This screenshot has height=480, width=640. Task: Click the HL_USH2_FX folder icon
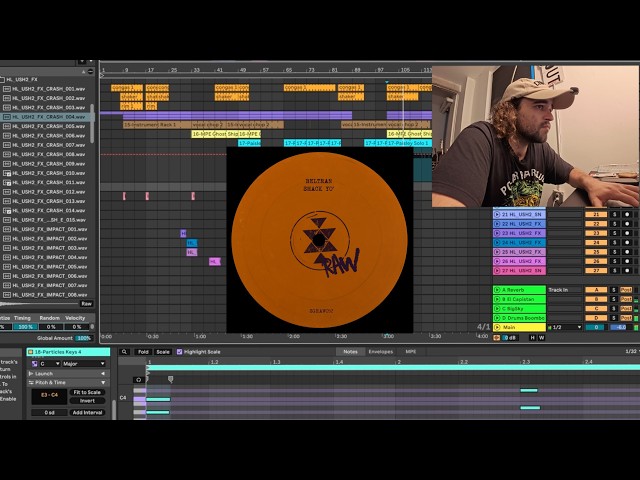[2, 80]
